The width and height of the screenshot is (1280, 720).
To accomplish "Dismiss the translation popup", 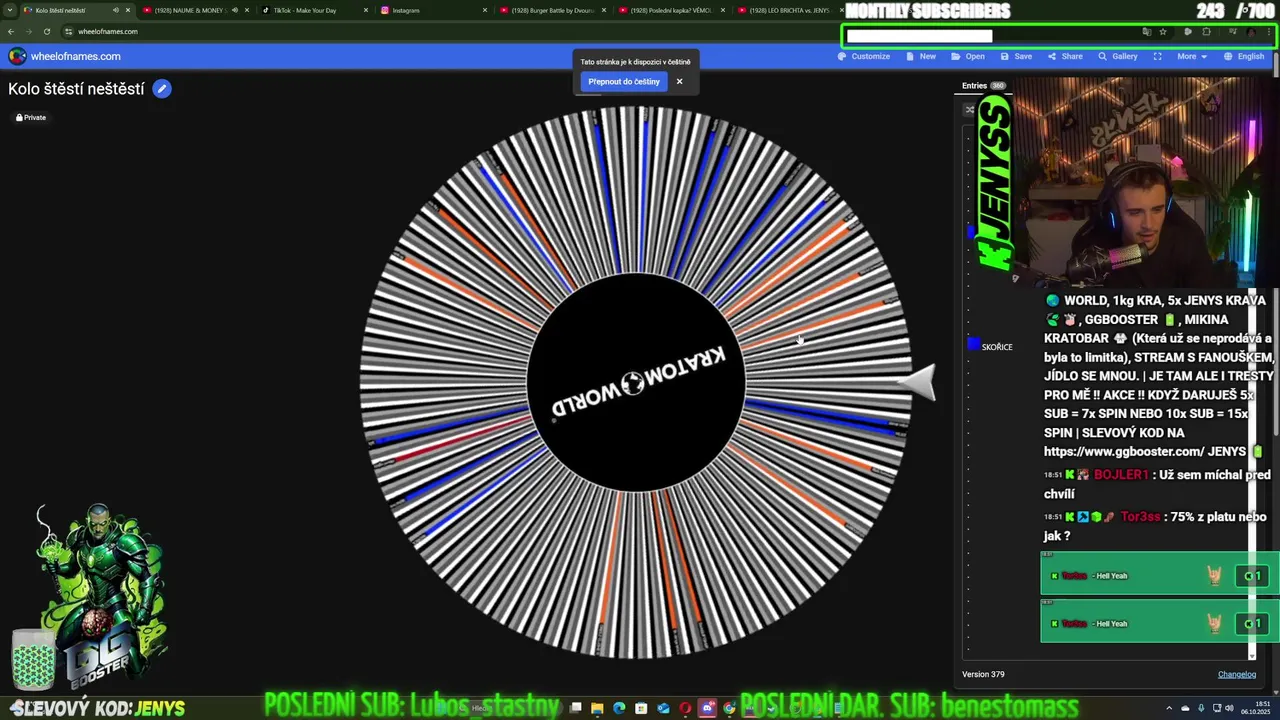I will click(x=679, y=82).
